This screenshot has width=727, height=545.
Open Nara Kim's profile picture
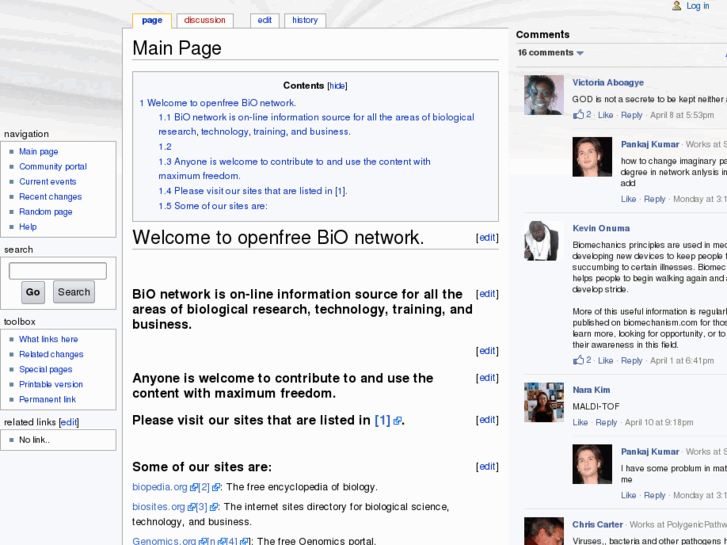point(543,402)
